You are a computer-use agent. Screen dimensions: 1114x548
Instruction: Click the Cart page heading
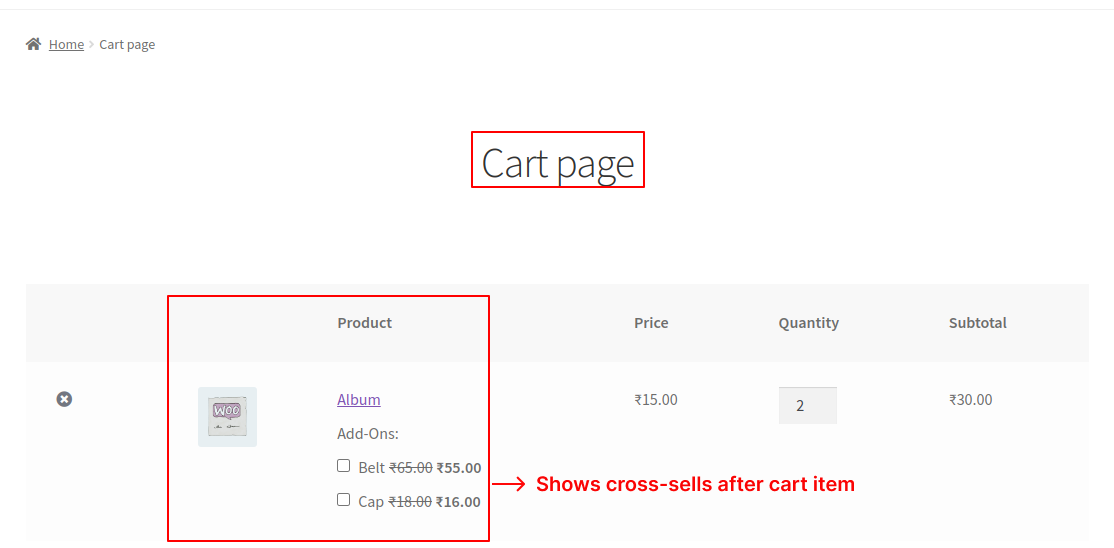tap(558, 162)
